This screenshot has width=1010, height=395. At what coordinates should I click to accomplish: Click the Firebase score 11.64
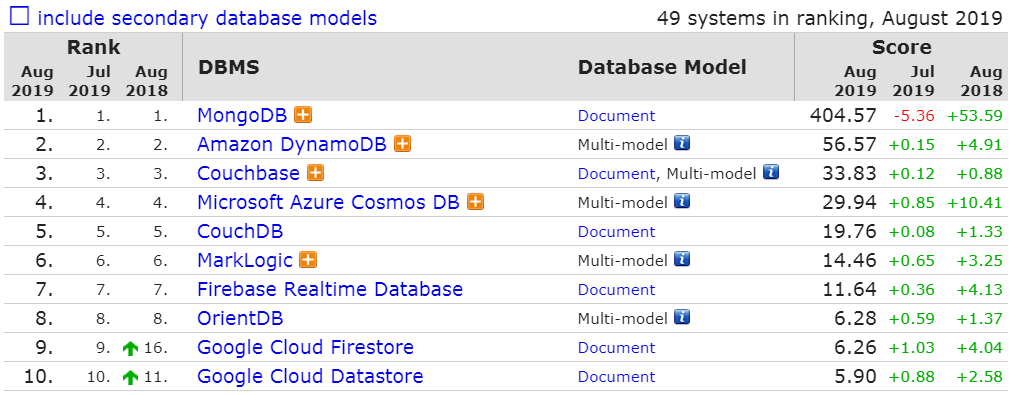click(850, 289)
